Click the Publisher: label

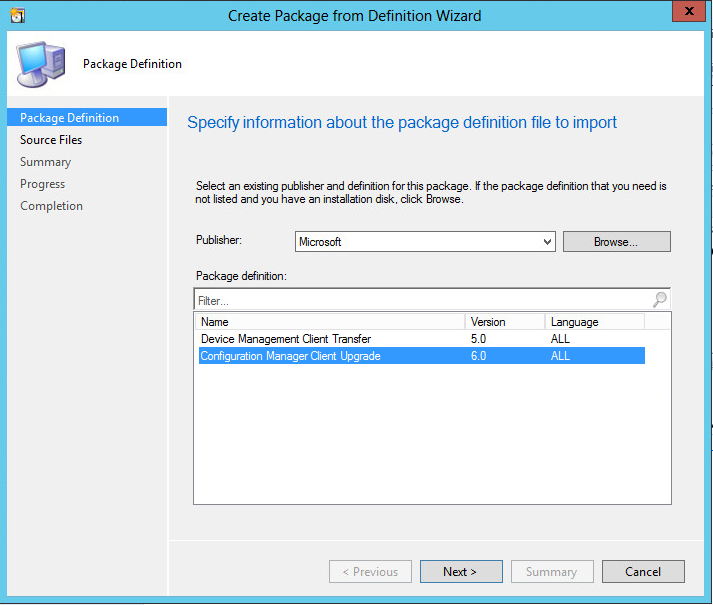[219, 240]
